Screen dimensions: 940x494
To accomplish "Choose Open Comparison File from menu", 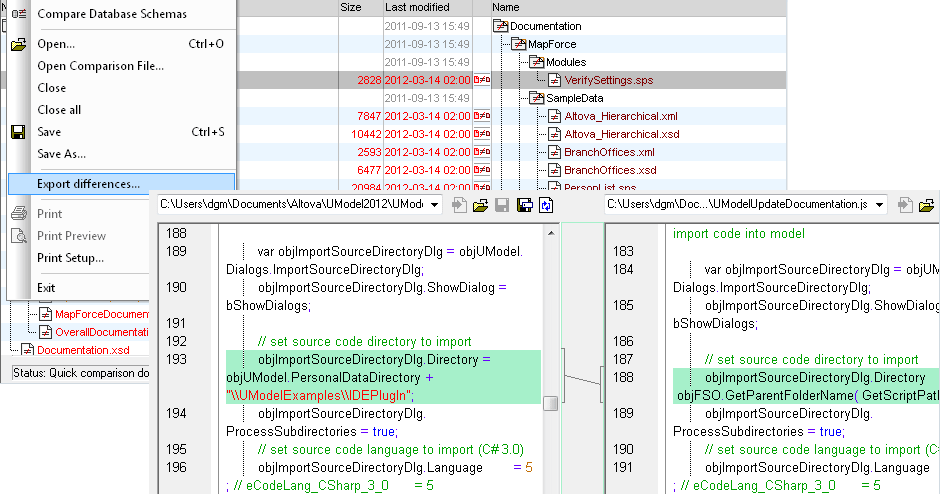I will pos(100,66).
